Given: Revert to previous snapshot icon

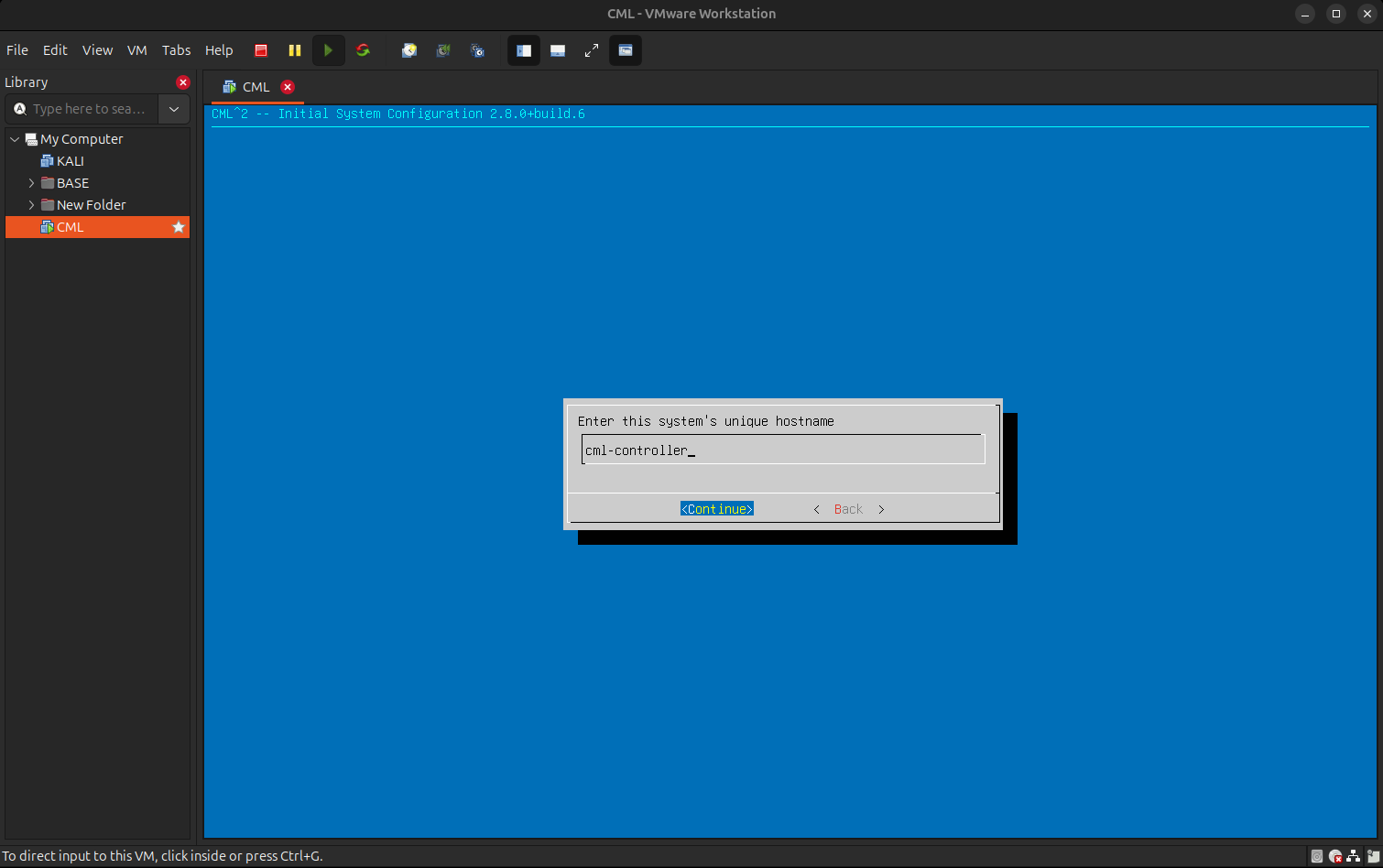Looking at the screenshot, I should click(x=443, y=50).
